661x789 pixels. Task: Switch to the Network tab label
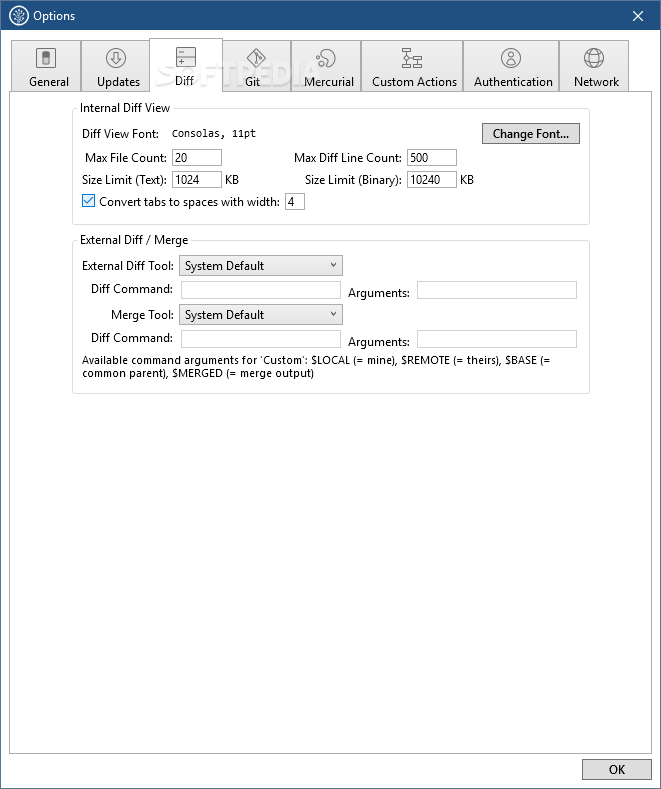point(597,82)
